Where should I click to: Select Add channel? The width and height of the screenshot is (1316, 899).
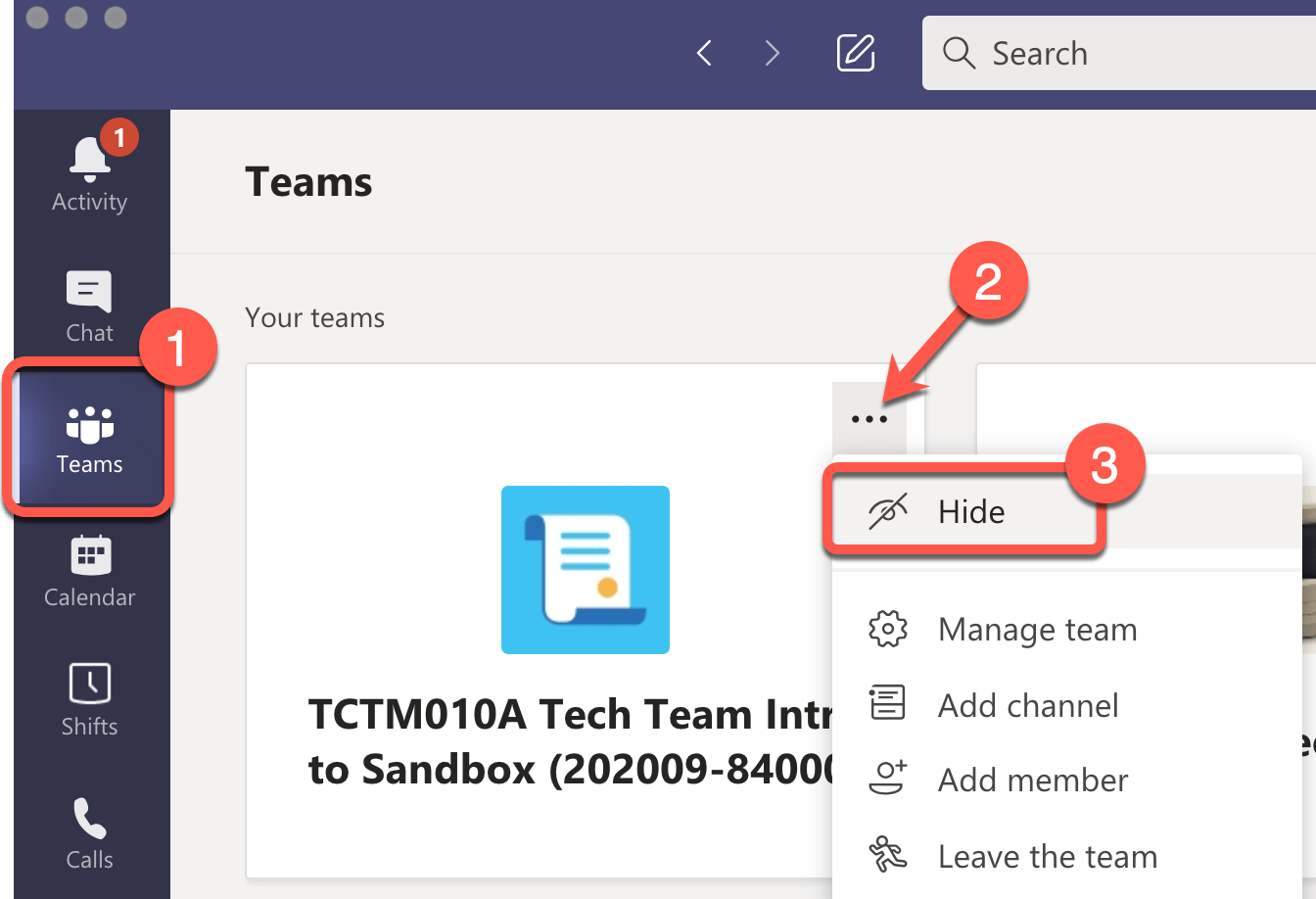[1028, 705]
